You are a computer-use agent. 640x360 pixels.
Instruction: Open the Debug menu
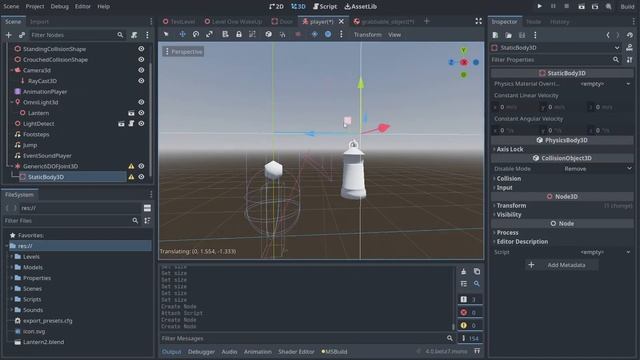point(60,6)
